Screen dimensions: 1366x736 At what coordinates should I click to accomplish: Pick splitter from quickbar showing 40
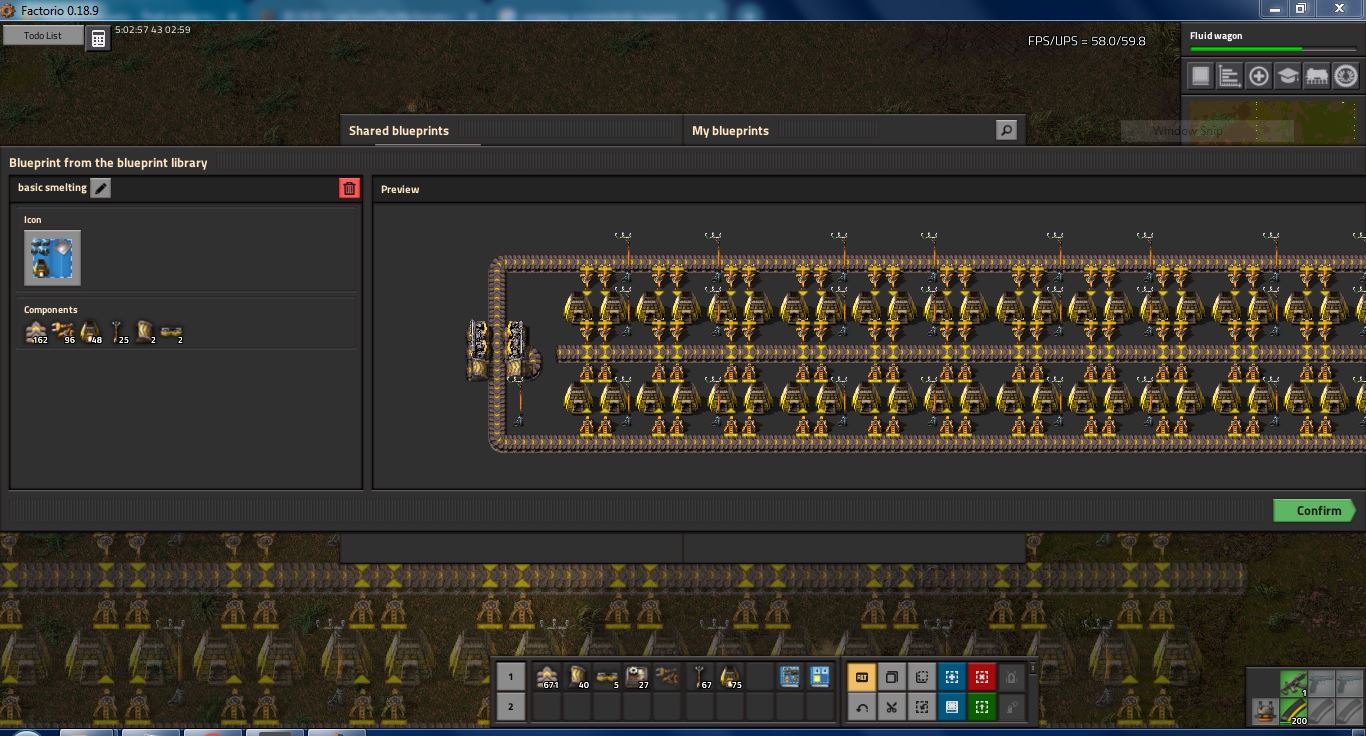(x=577, y=677)
